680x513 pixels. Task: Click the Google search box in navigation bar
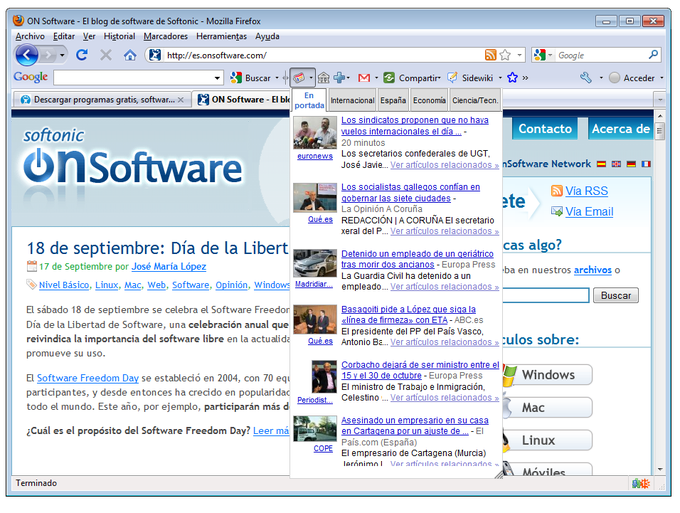point(601,55)
